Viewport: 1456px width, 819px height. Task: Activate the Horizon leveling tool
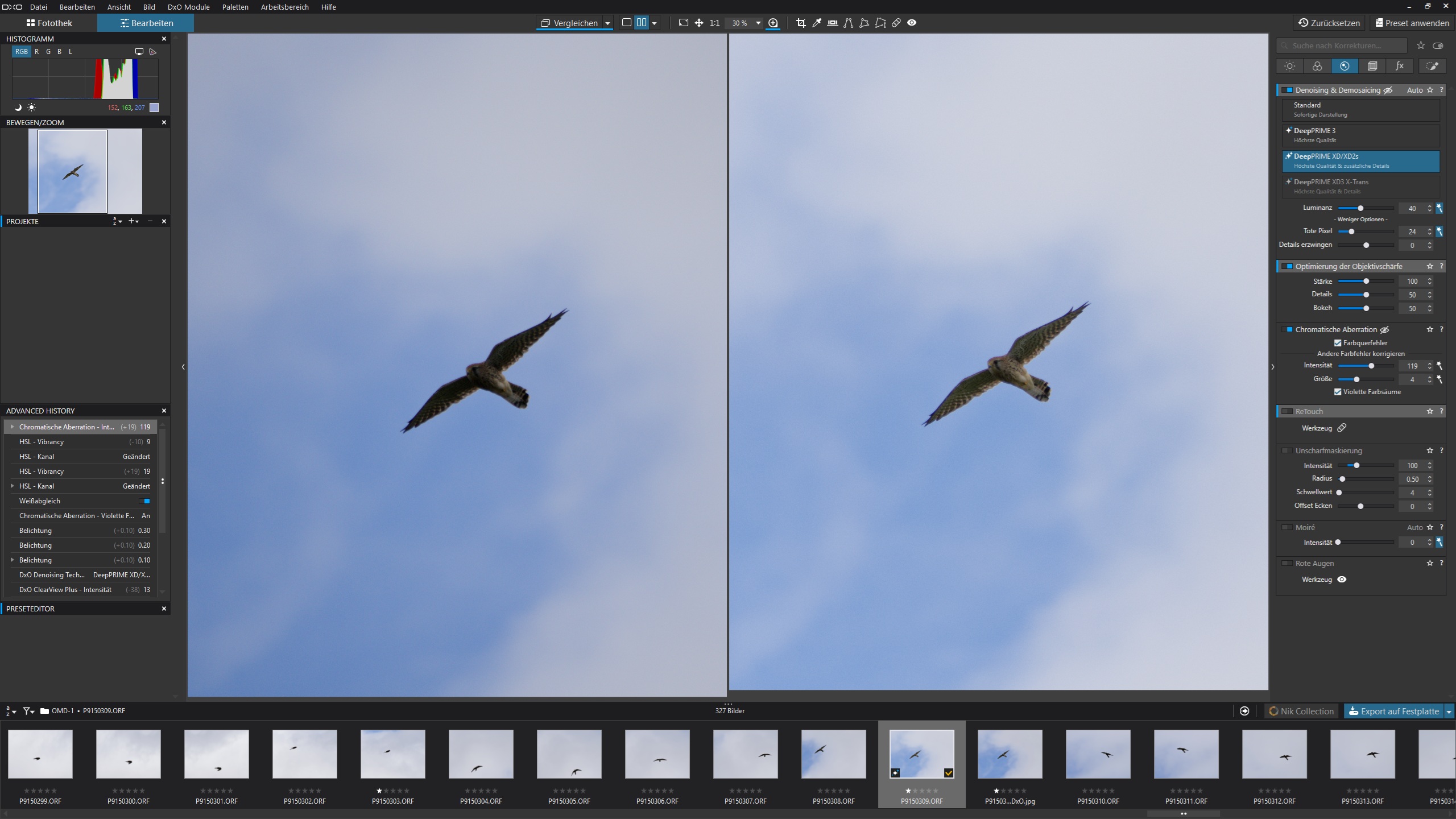click(833, 23)
